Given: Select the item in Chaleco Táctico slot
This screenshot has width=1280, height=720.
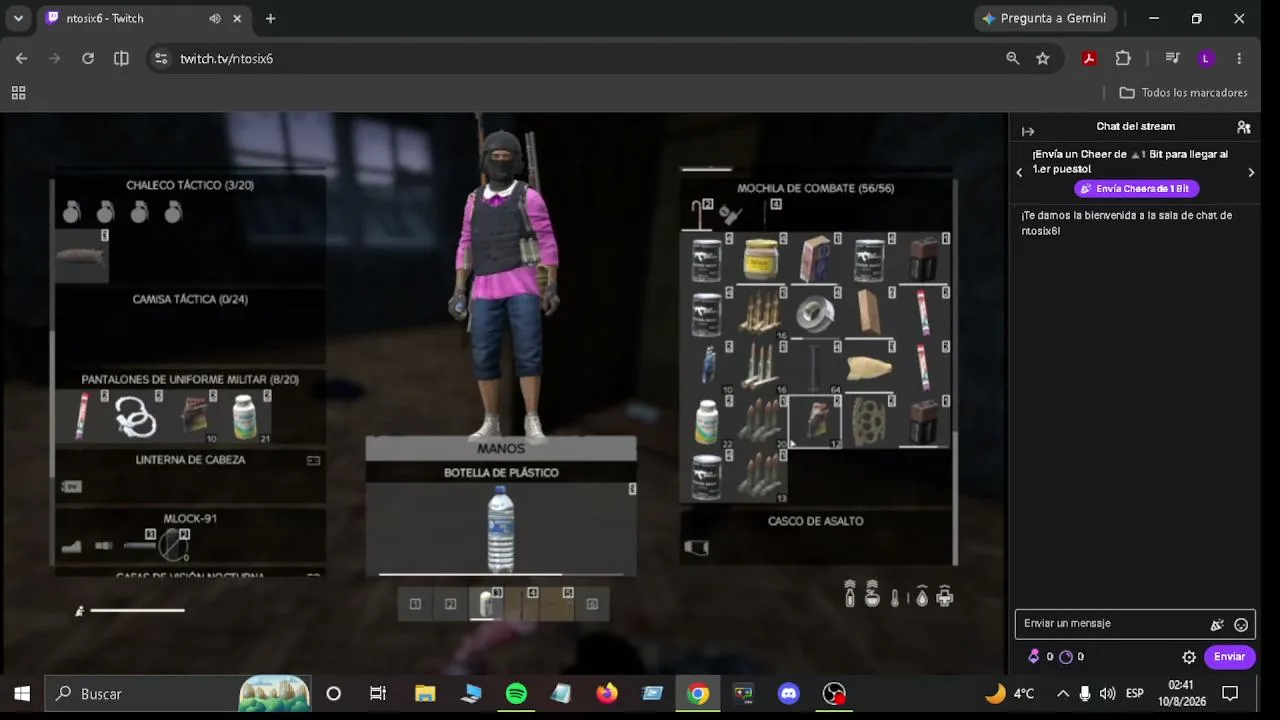Looking at the screenshot, I should tap(81, 255).
